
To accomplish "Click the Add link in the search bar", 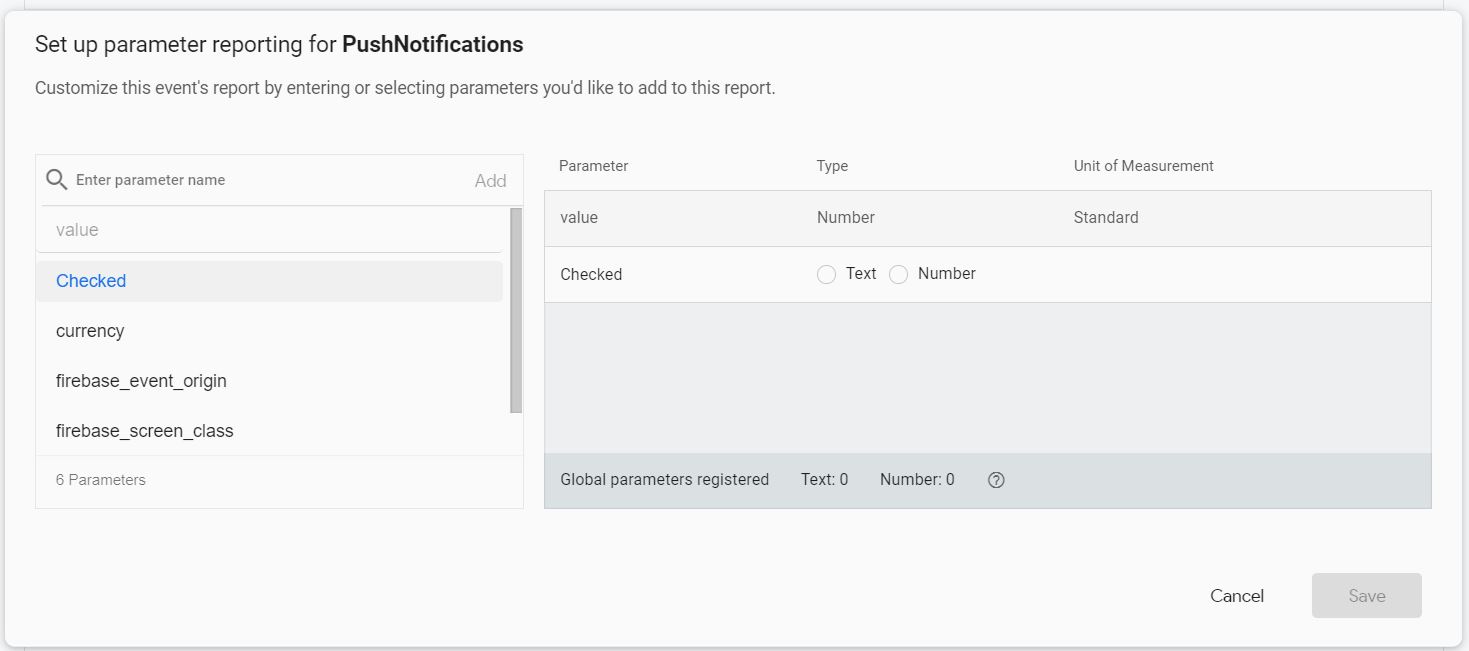I will tap(490, 180).
